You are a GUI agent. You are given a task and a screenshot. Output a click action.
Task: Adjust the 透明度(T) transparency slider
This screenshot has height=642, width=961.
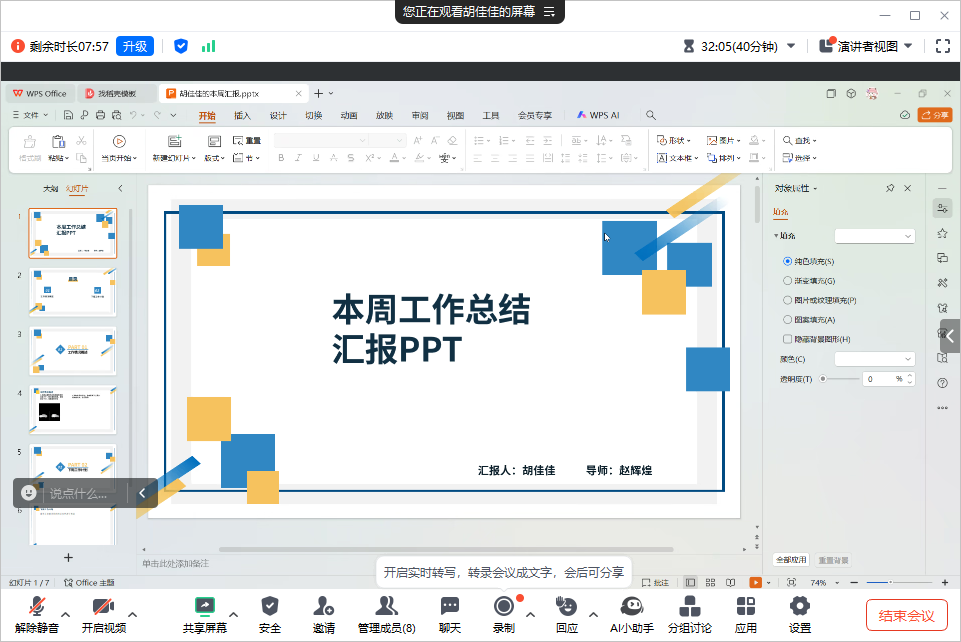(x=840, y=379)
